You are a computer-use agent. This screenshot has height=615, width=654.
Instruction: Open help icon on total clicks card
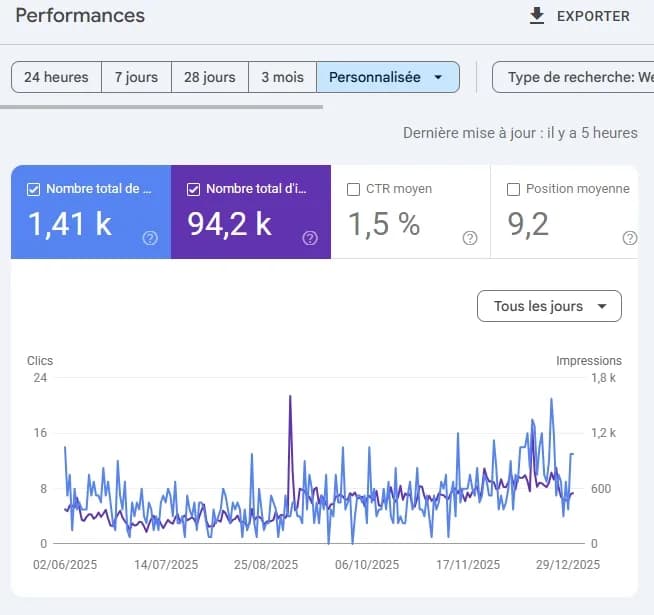click(150, 238)
